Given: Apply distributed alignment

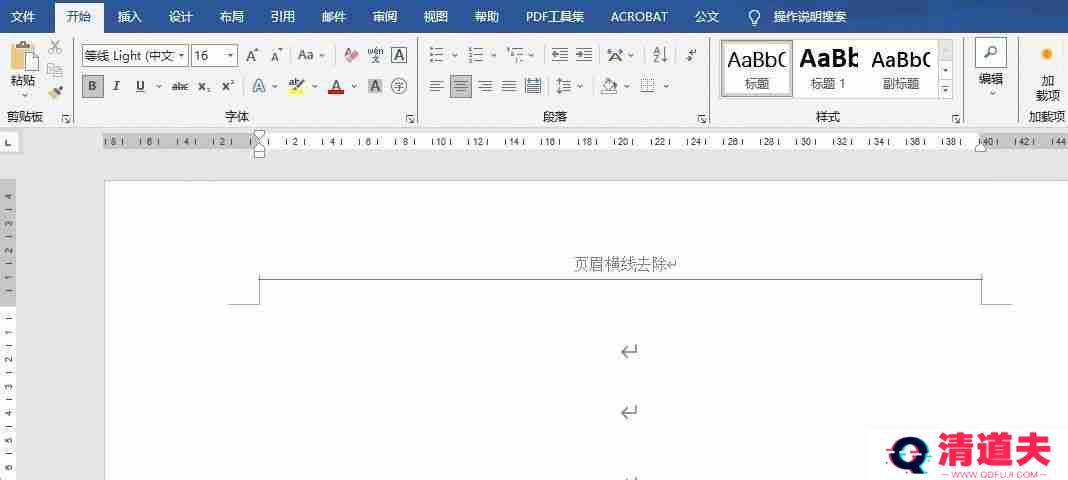Looking at the screenshot, I should click(x=533, y=86).
